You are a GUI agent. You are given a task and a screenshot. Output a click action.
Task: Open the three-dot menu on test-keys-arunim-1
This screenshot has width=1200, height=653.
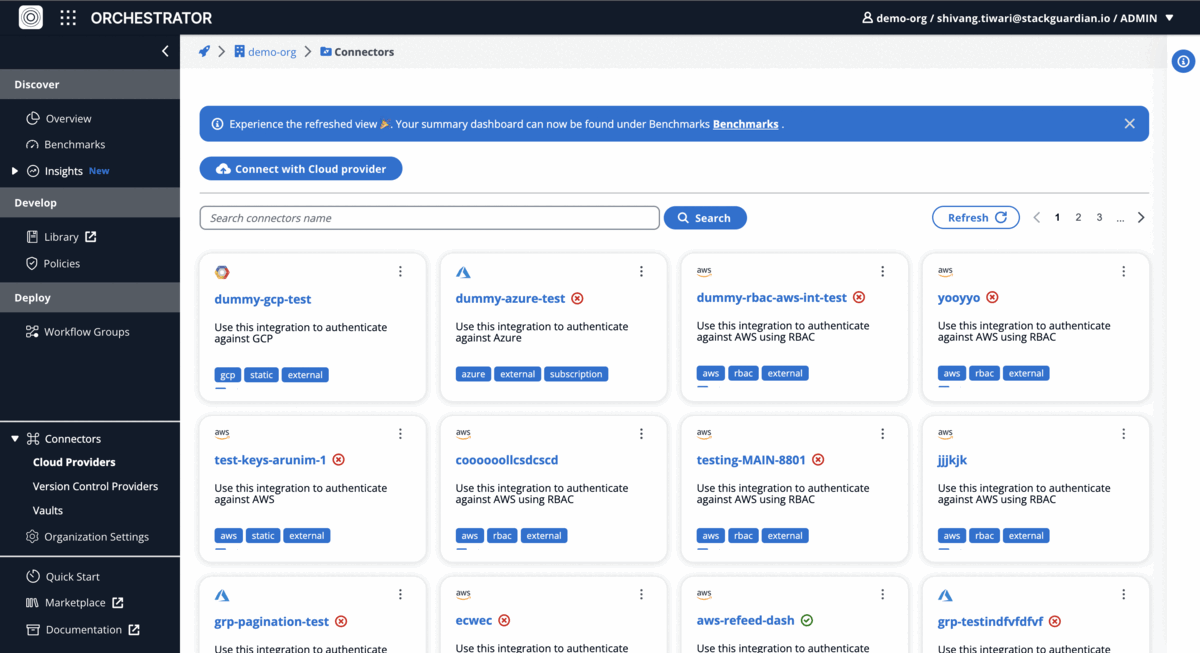tap(400, 433)
